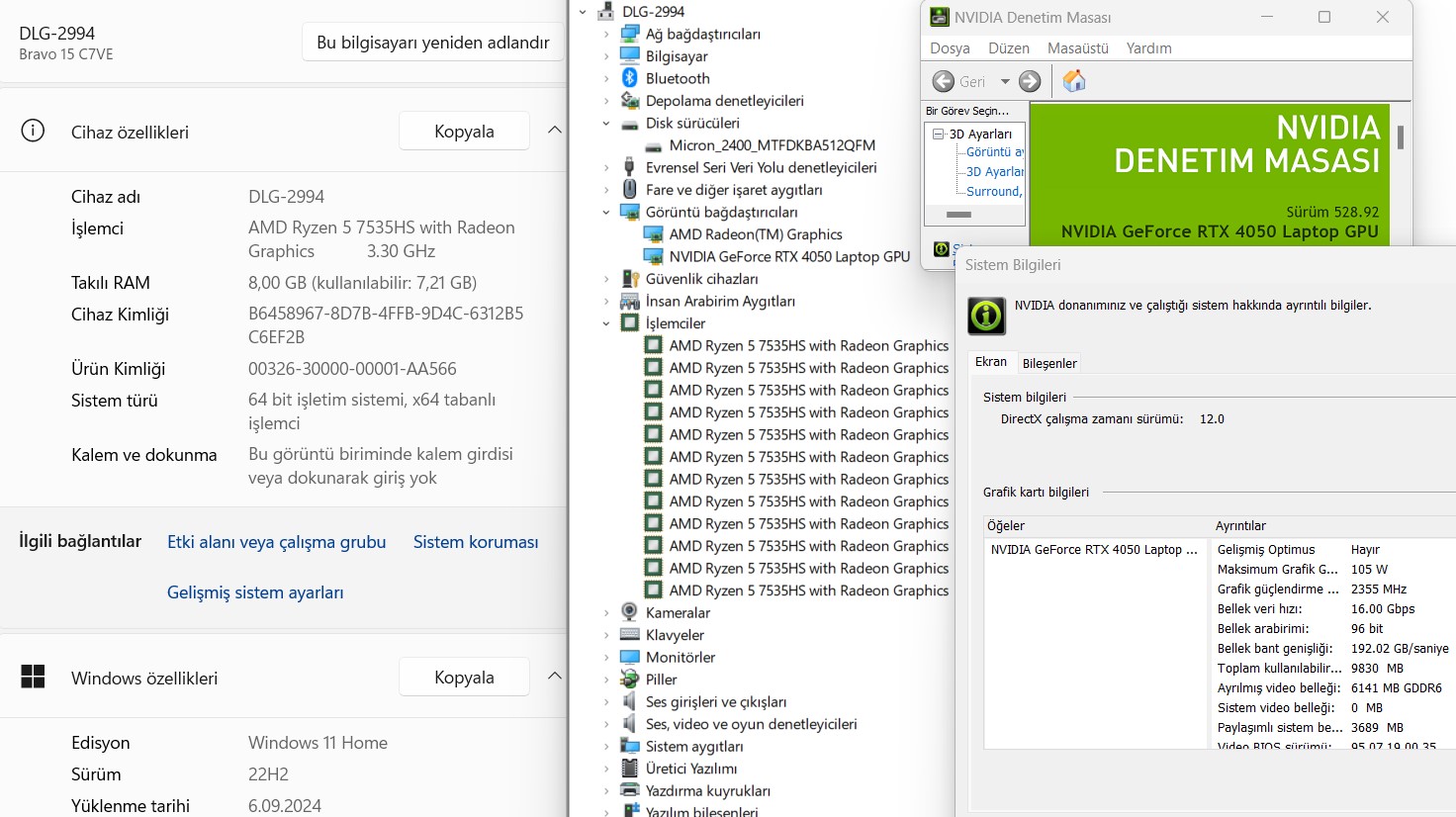Click the Üretici Yazılımı firmware icon
This screenshot has width=1456, height=817.
[x=629, y=769]
